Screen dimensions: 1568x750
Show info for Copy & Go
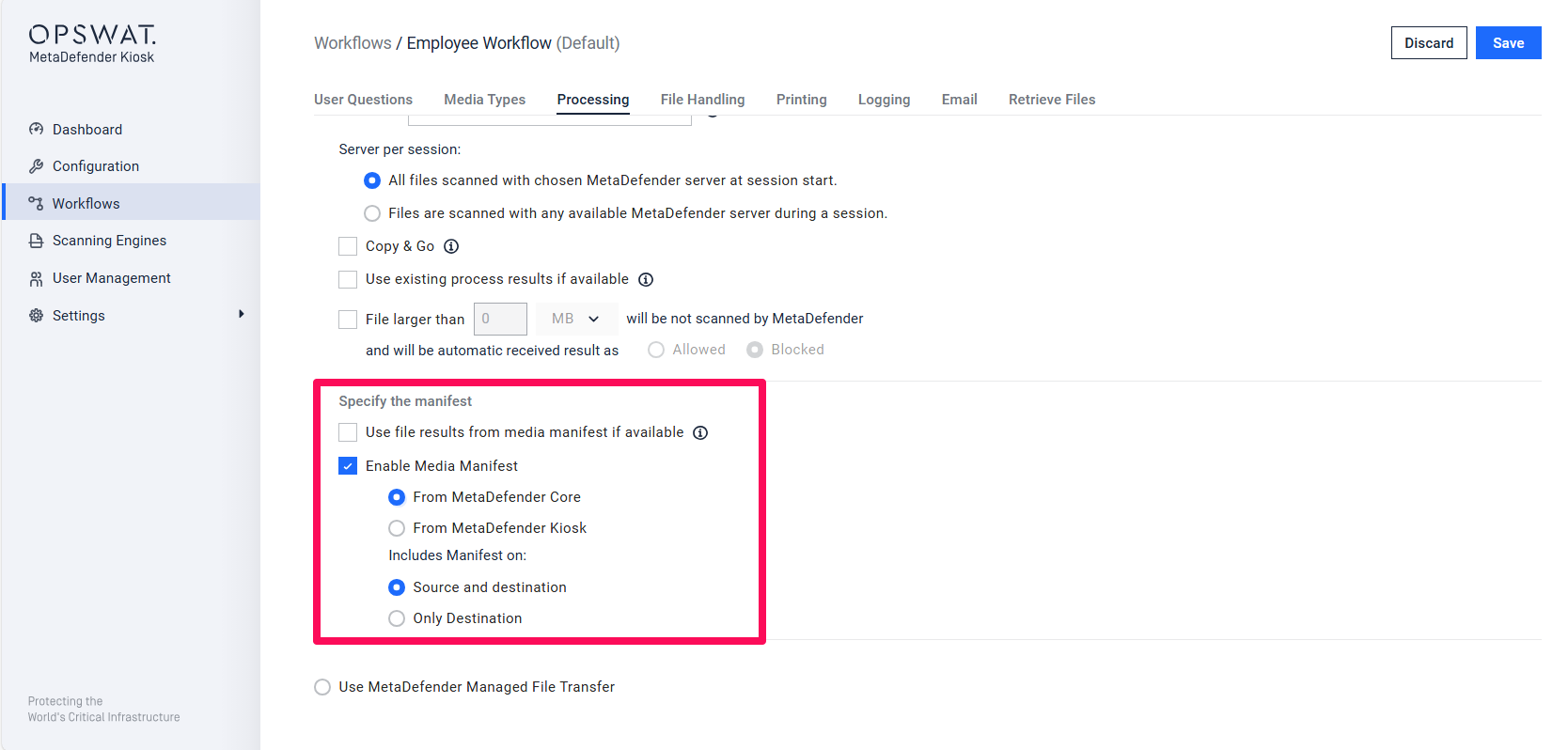click(451, 246)
